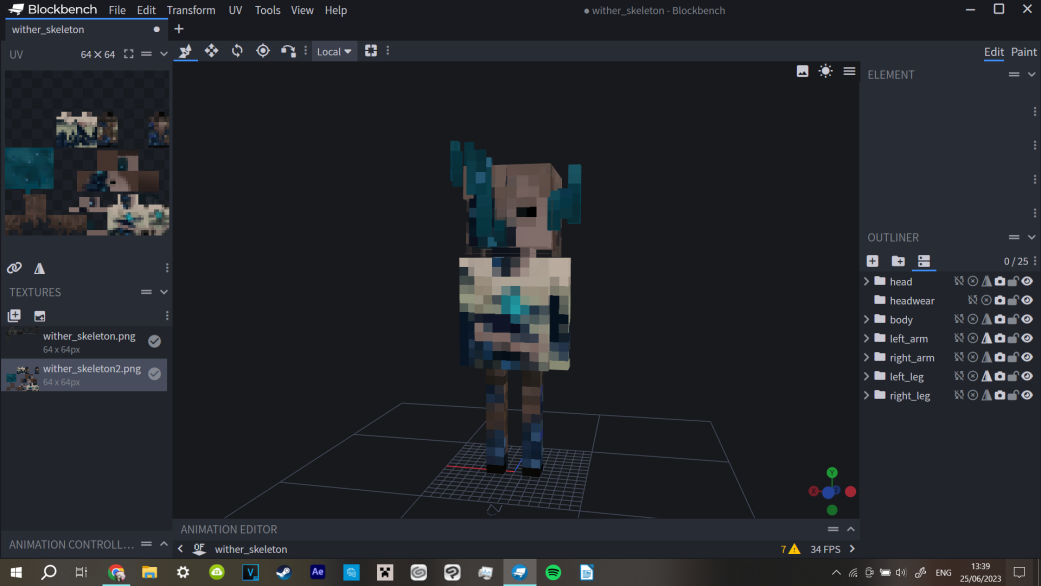Open the Edit menu
This screenshot has height=586, width=1041.
pyautogui.click(x=146, y=10)
